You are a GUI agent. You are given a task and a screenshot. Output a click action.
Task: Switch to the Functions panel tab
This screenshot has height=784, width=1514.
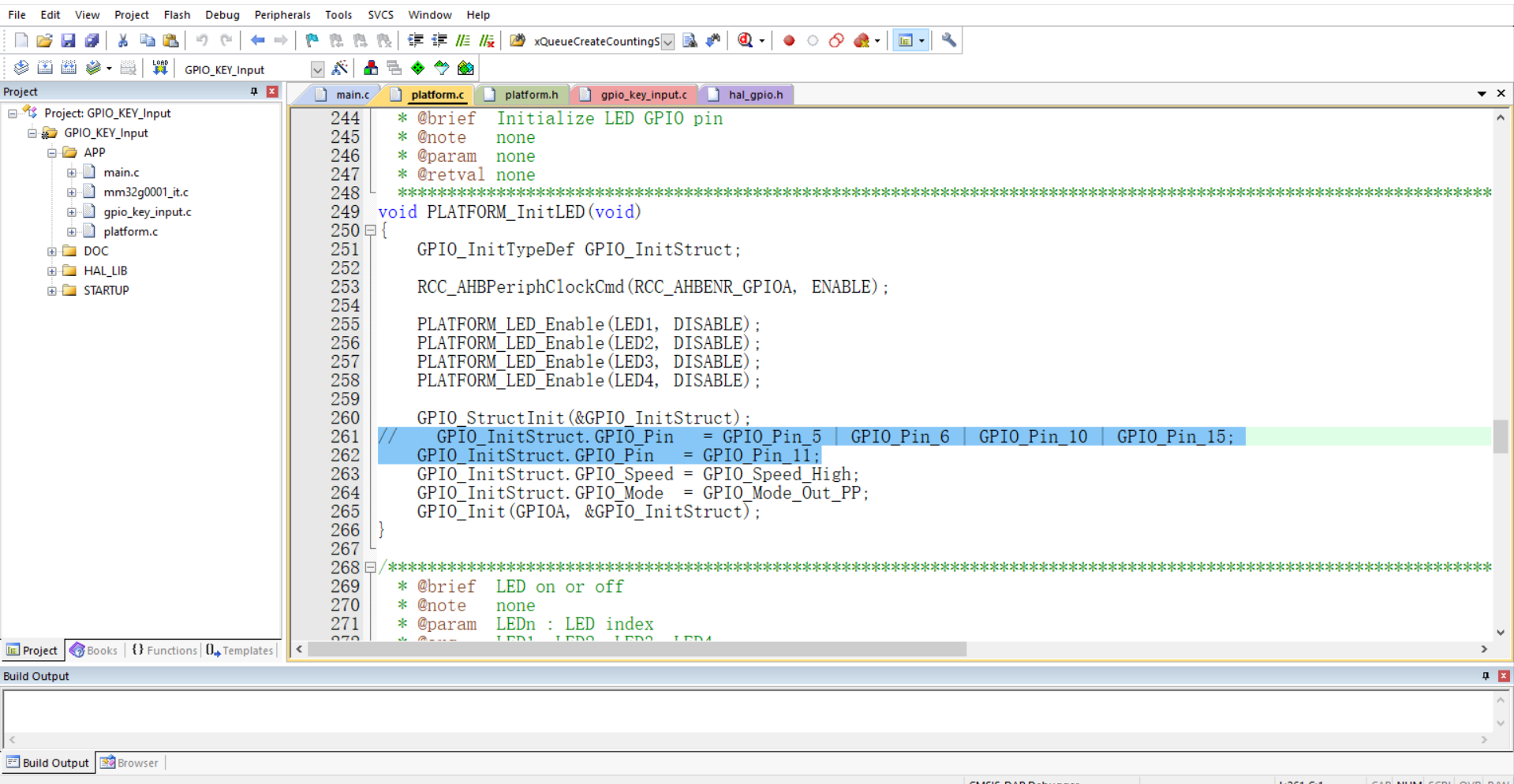tap(164, 650)
